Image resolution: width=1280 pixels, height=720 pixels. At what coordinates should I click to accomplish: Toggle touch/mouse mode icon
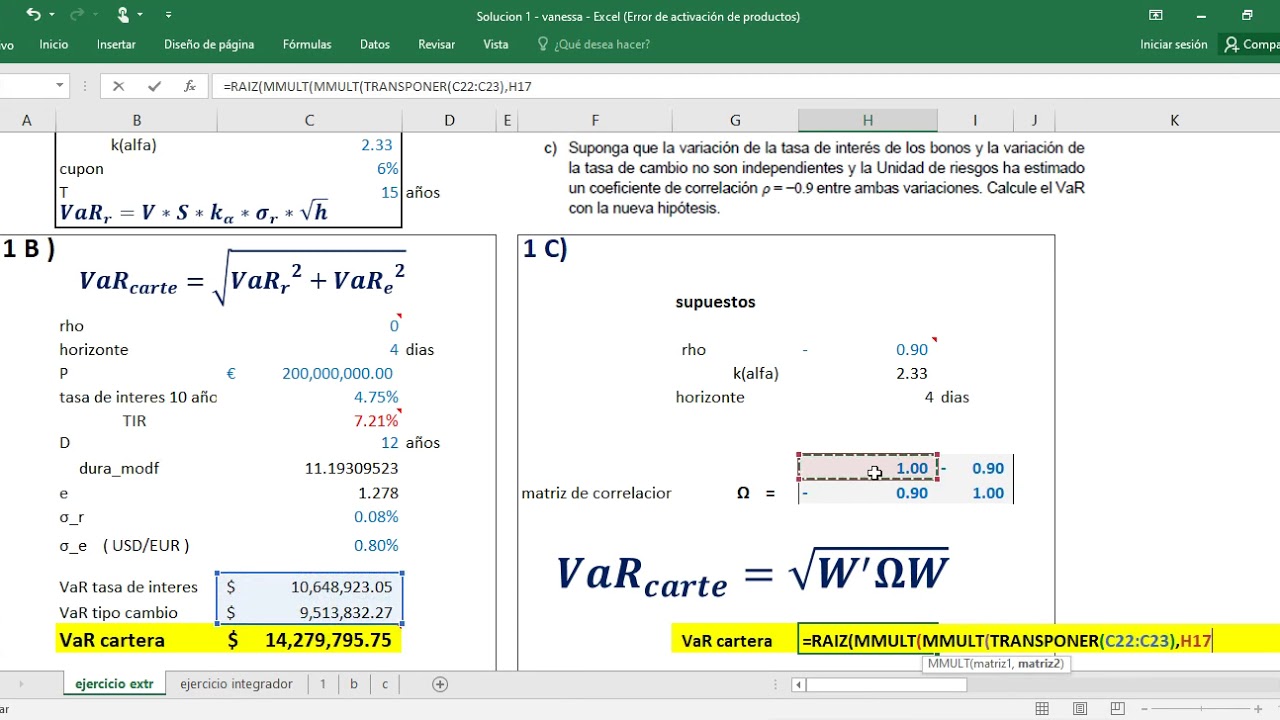[x=123, y=15]
